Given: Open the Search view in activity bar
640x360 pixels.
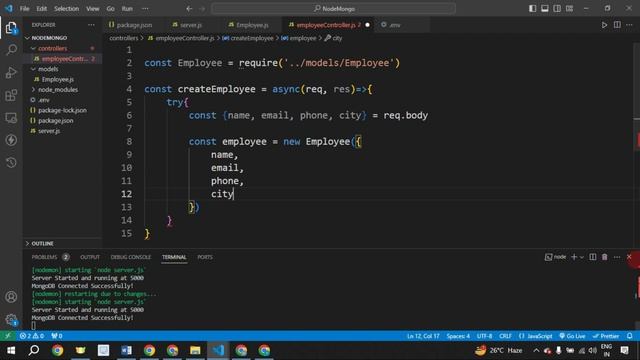Looking at the screenshot, I should 11,50.
